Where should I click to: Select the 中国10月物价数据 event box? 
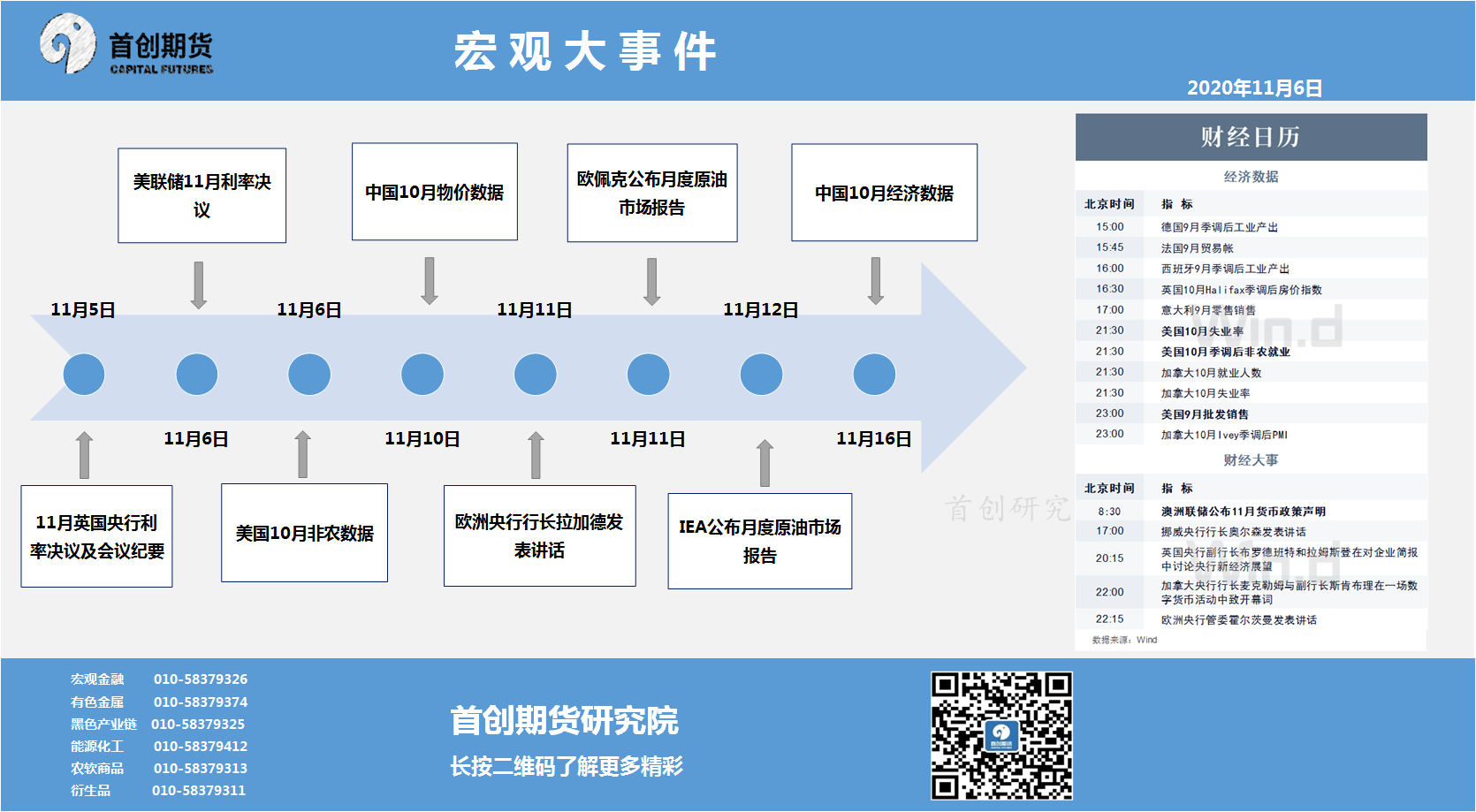click(435, 192)
